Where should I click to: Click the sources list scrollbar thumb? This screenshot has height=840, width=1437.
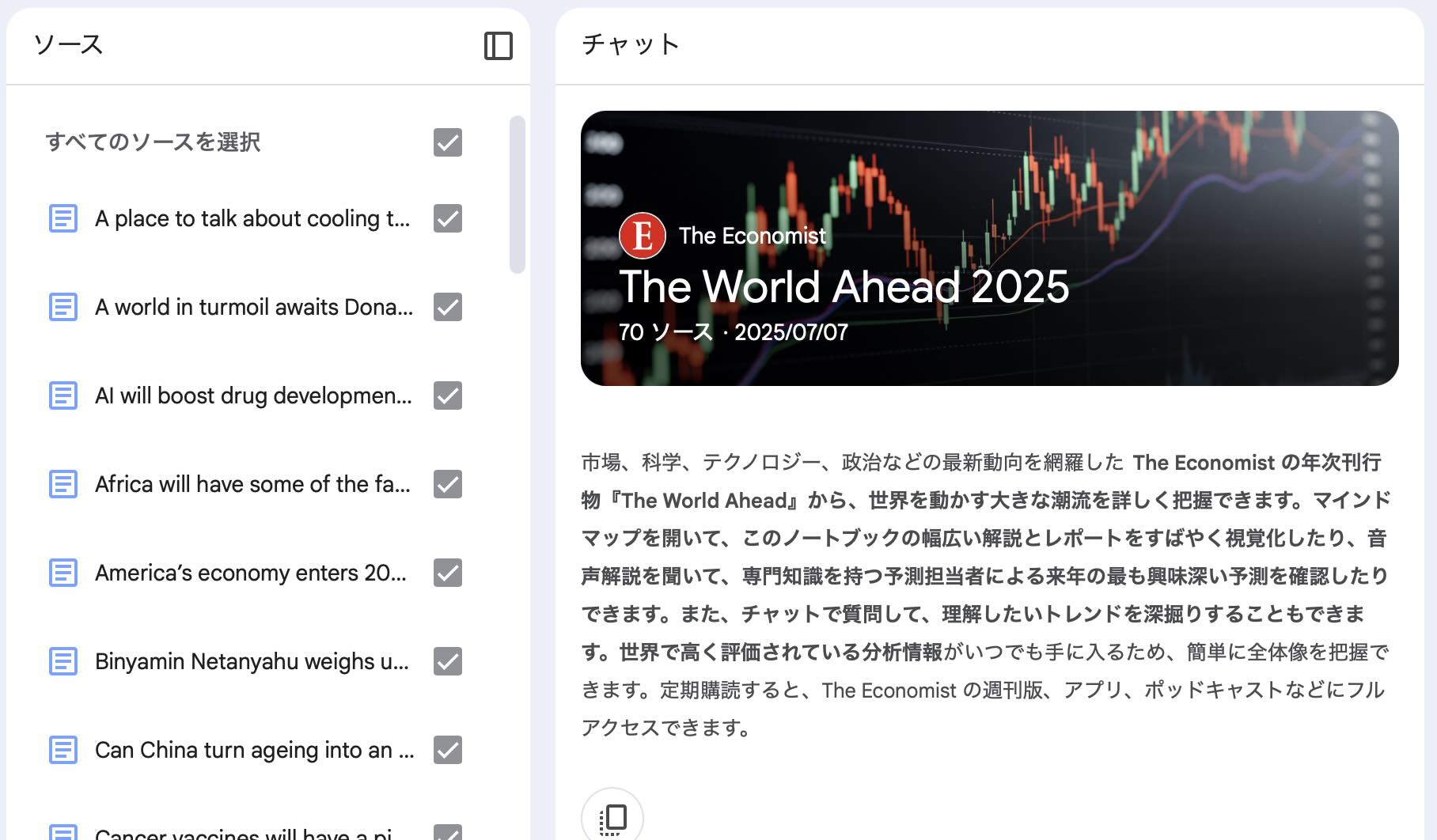point(518,195)
